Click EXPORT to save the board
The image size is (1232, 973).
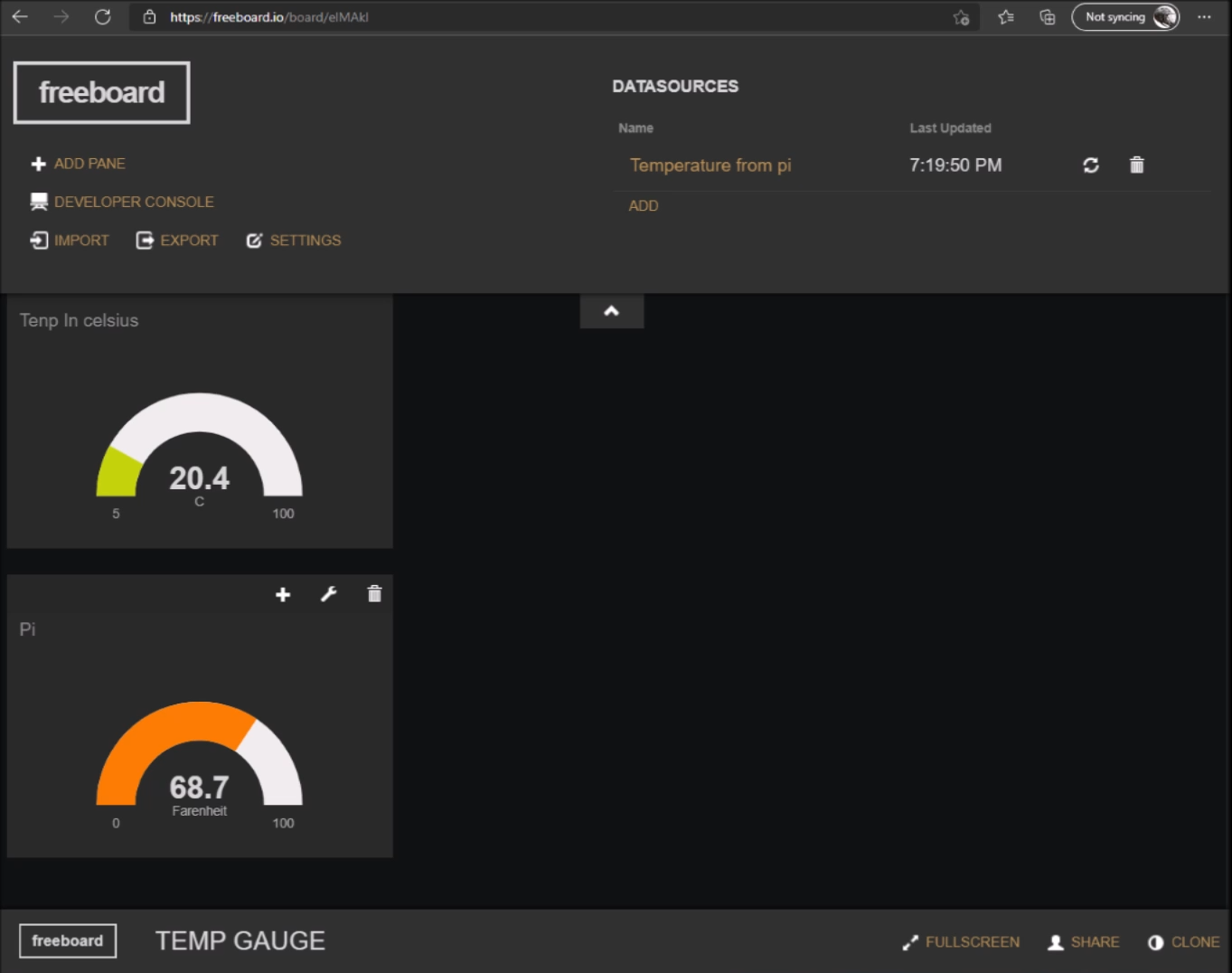pos(177,241)
